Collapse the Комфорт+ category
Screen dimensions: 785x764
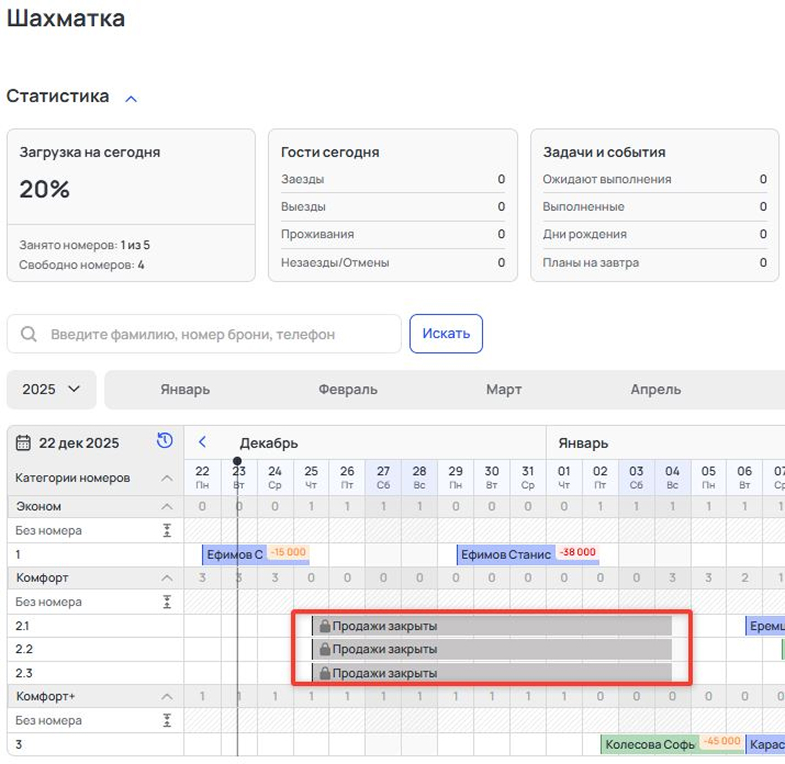point(167,696)
